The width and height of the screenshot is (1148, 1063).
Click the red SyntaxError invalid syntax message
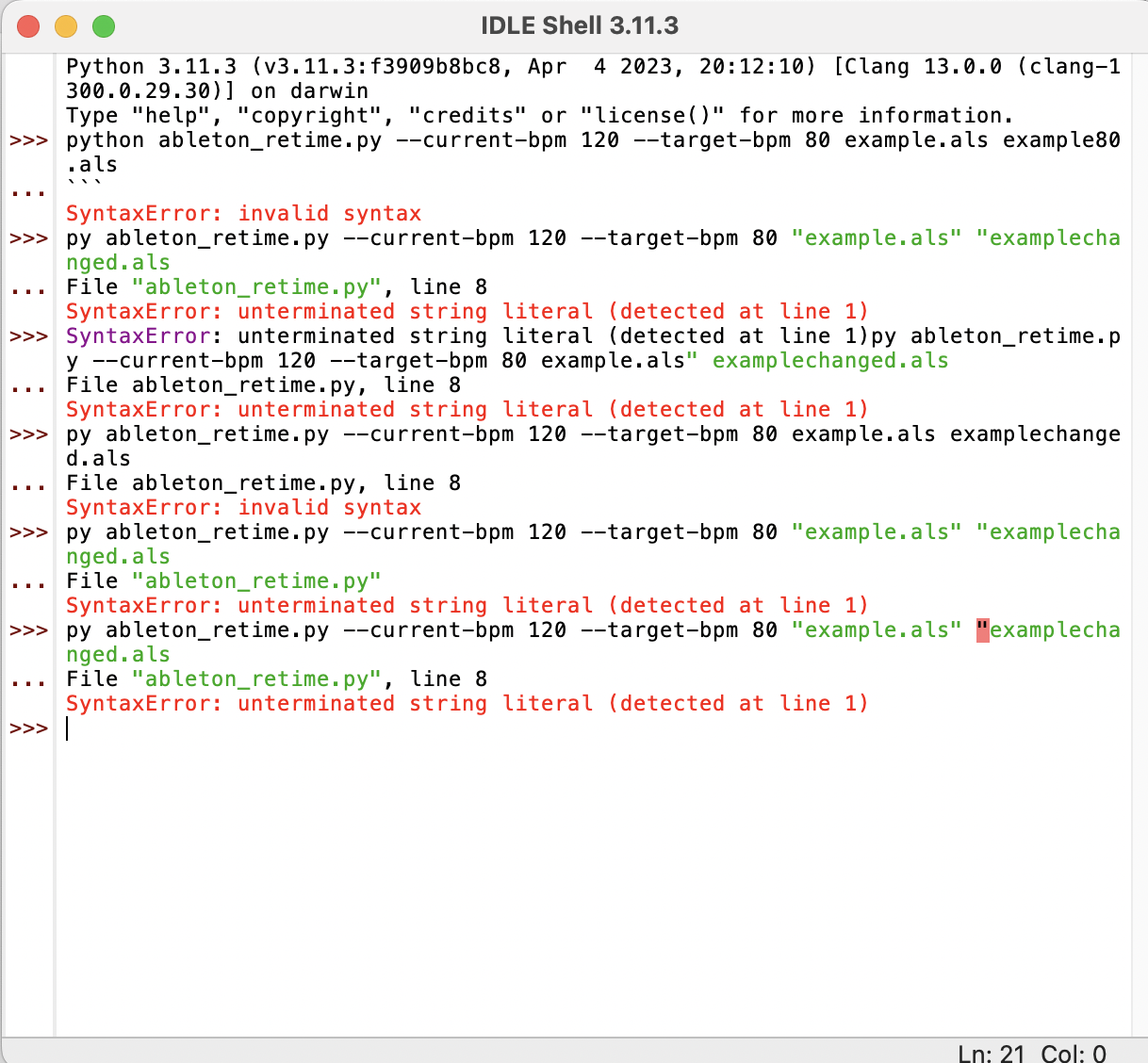243,213
